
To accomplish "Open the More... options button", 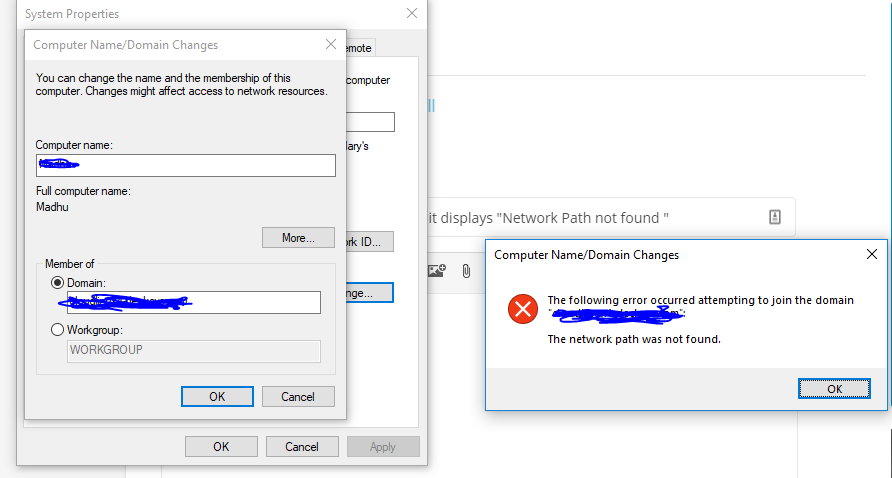I will click(x=298, y=238).
